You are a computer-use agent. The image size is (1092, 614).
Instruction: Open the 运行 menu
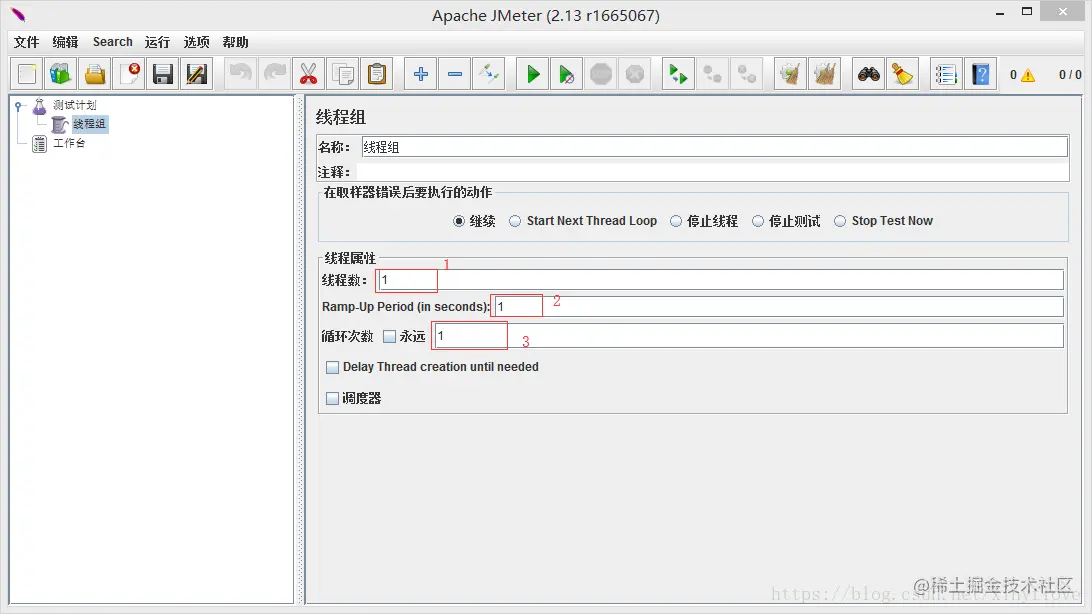point(157,42)
